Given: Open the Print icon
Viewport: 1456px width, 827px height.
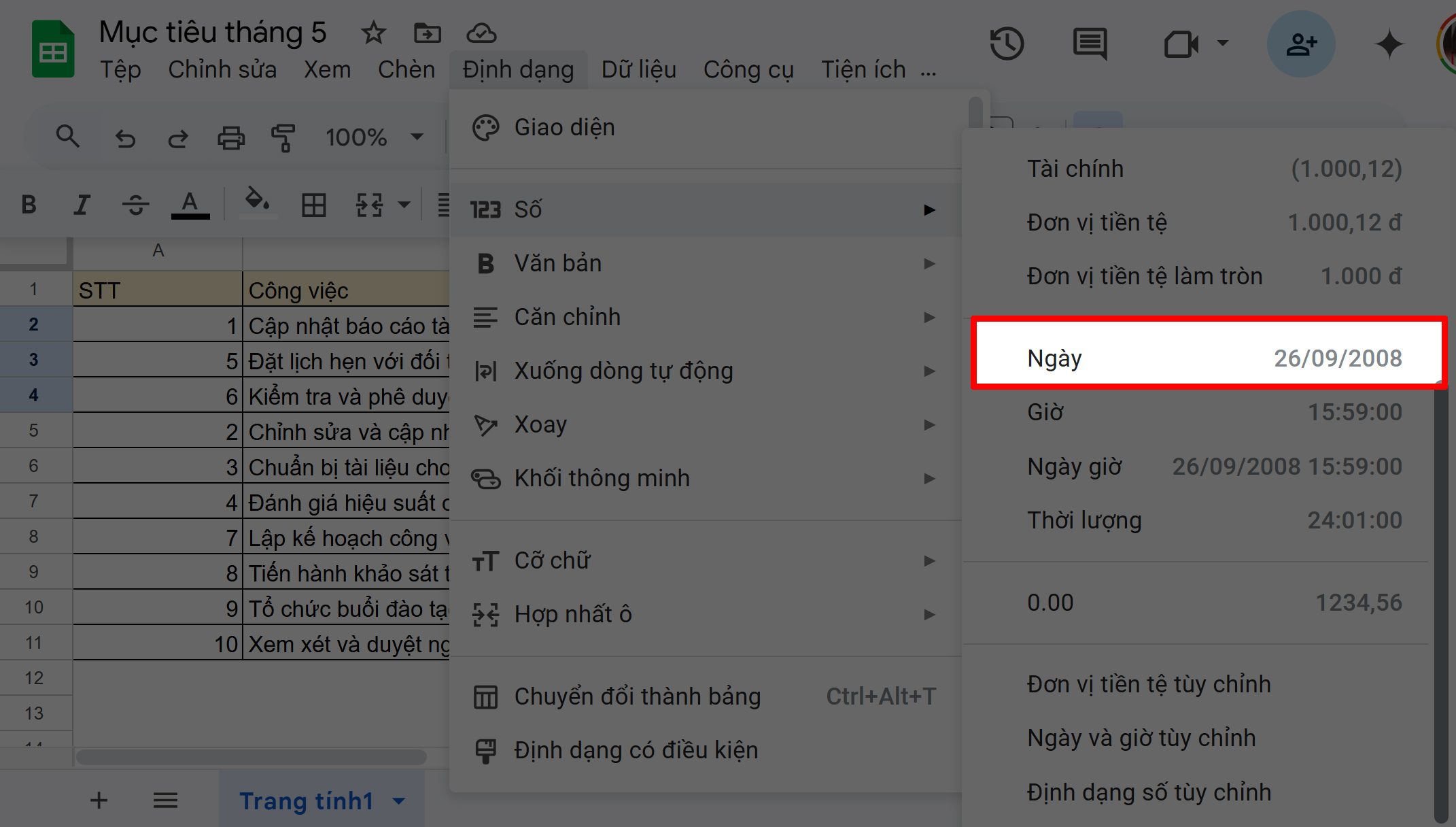Looking at the screenshot, I should pos(231,137).
